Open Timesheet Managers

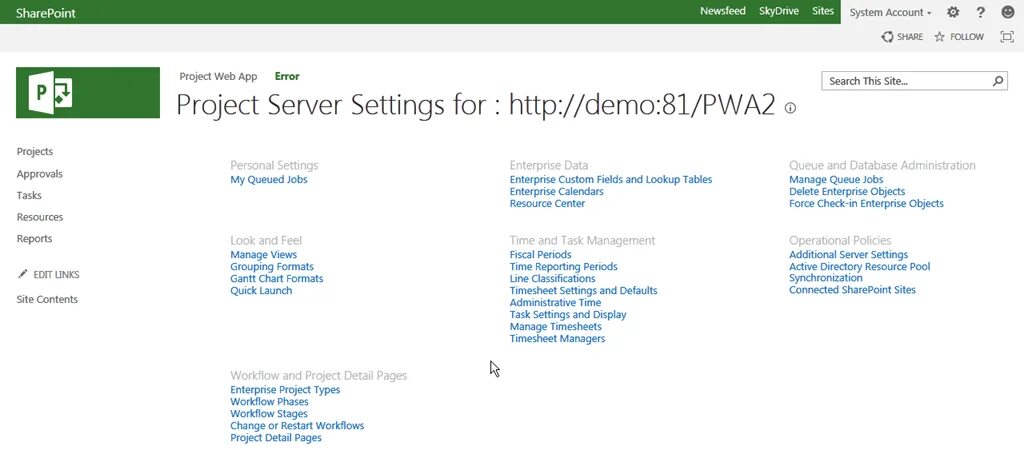pyautogui.click(x=557, y=338)
